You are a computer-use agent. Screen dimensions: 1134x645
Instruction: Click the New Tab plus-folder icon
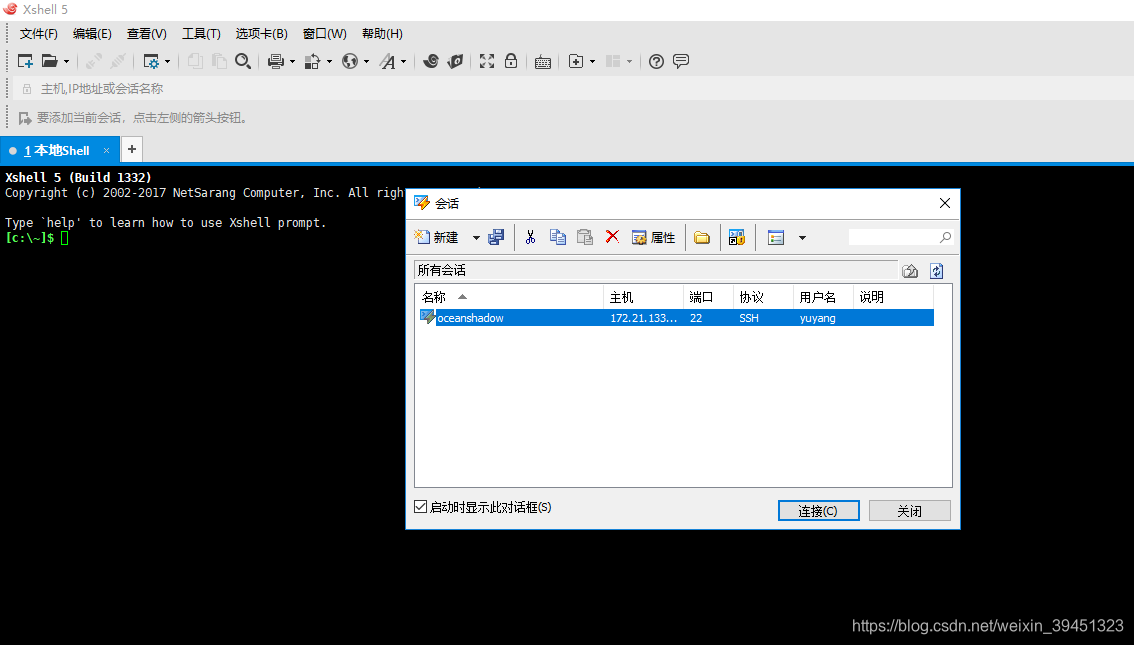pos(576,61)
